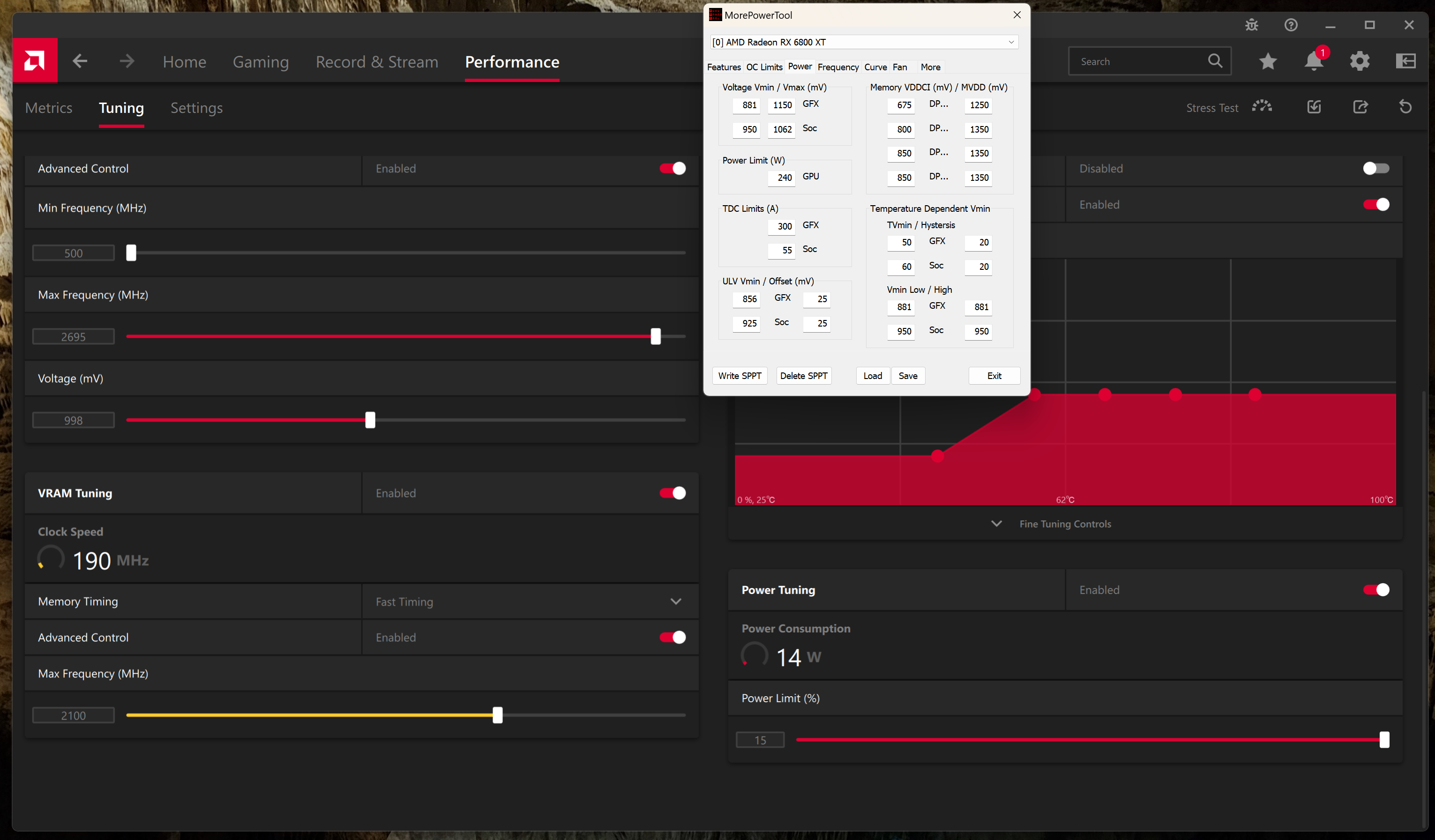Disable Advanced Control toggle

pos(673,169)
